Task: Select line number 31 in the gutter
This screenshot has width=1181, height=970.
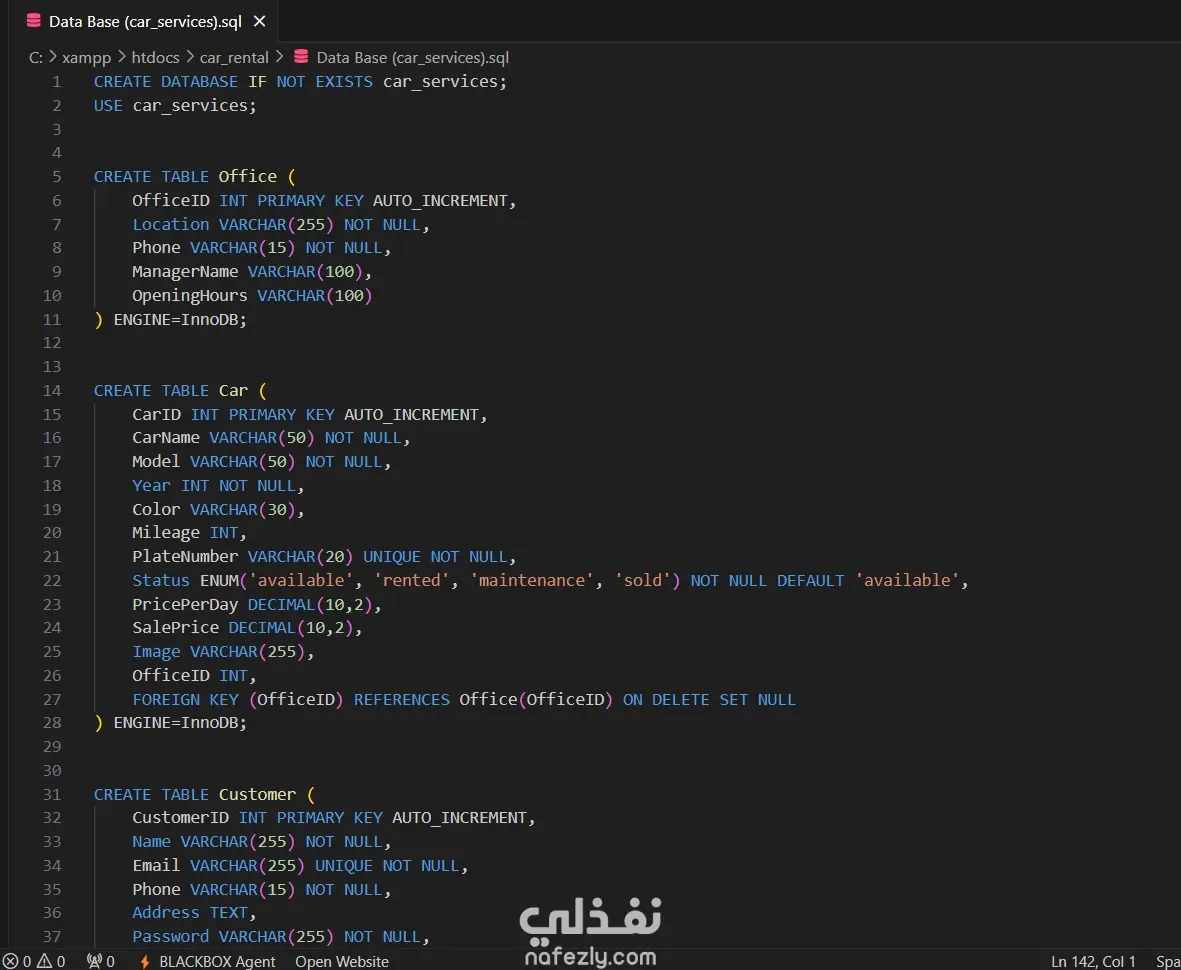Action: (52, 795)
